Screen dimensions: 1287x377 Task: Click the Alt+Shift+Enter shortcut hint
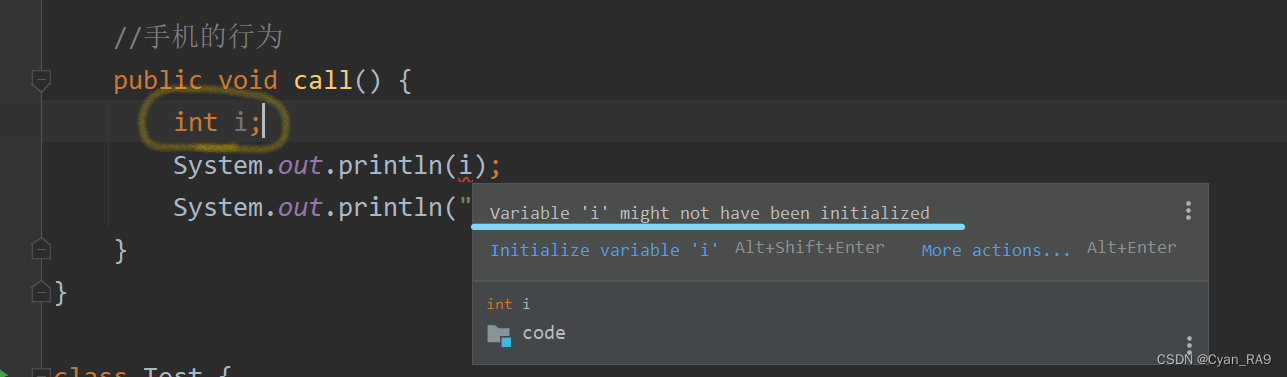(809, 247)
